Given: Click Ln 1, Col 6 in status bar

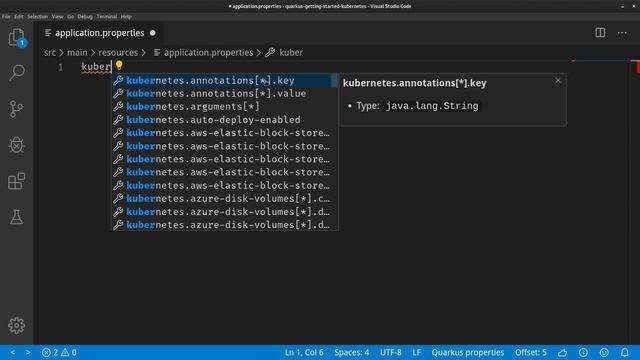Looking at the screenshot, I should point(304,352).
